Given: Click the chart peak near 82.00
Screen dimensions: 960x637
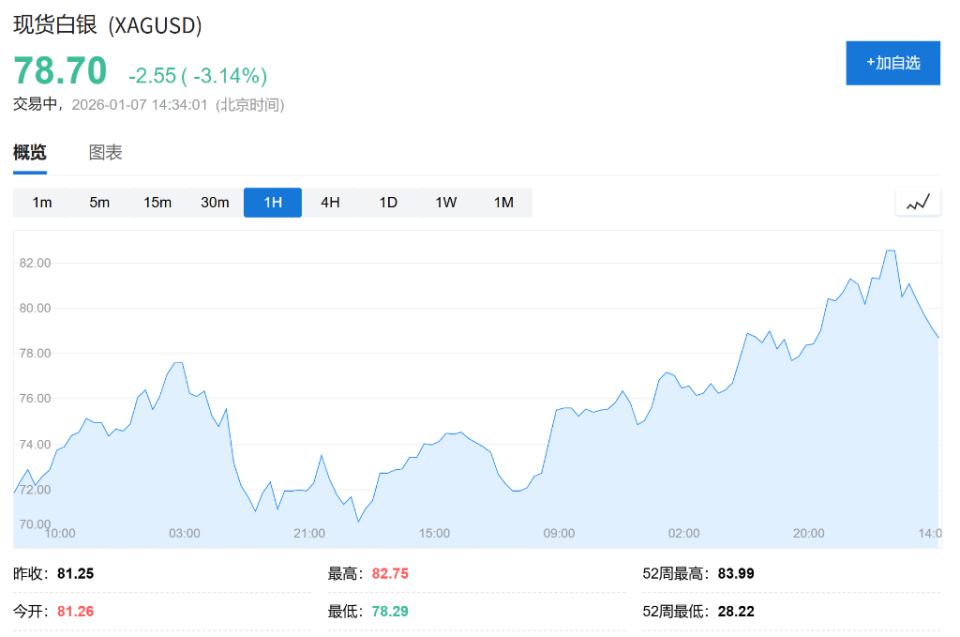Looking at the screenshot, I should pos(890,251).
